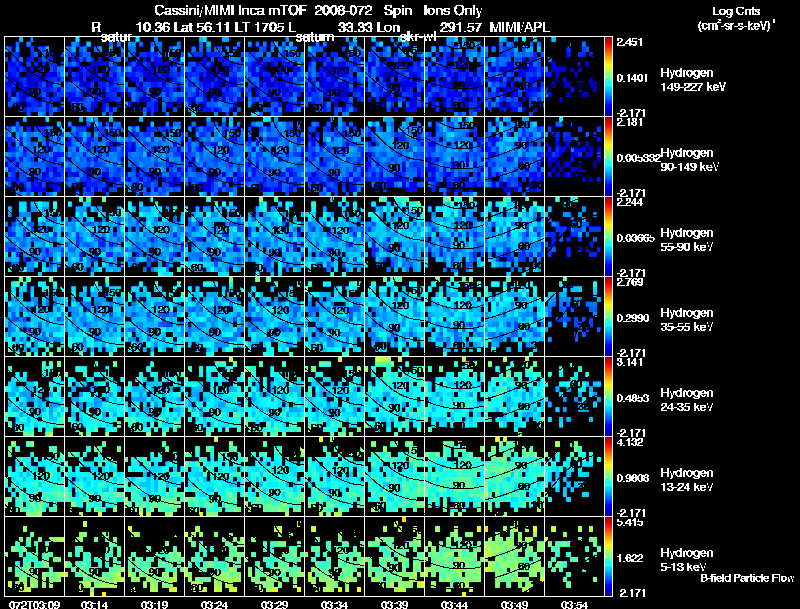Click the top row color scale bar

(608, 77)
